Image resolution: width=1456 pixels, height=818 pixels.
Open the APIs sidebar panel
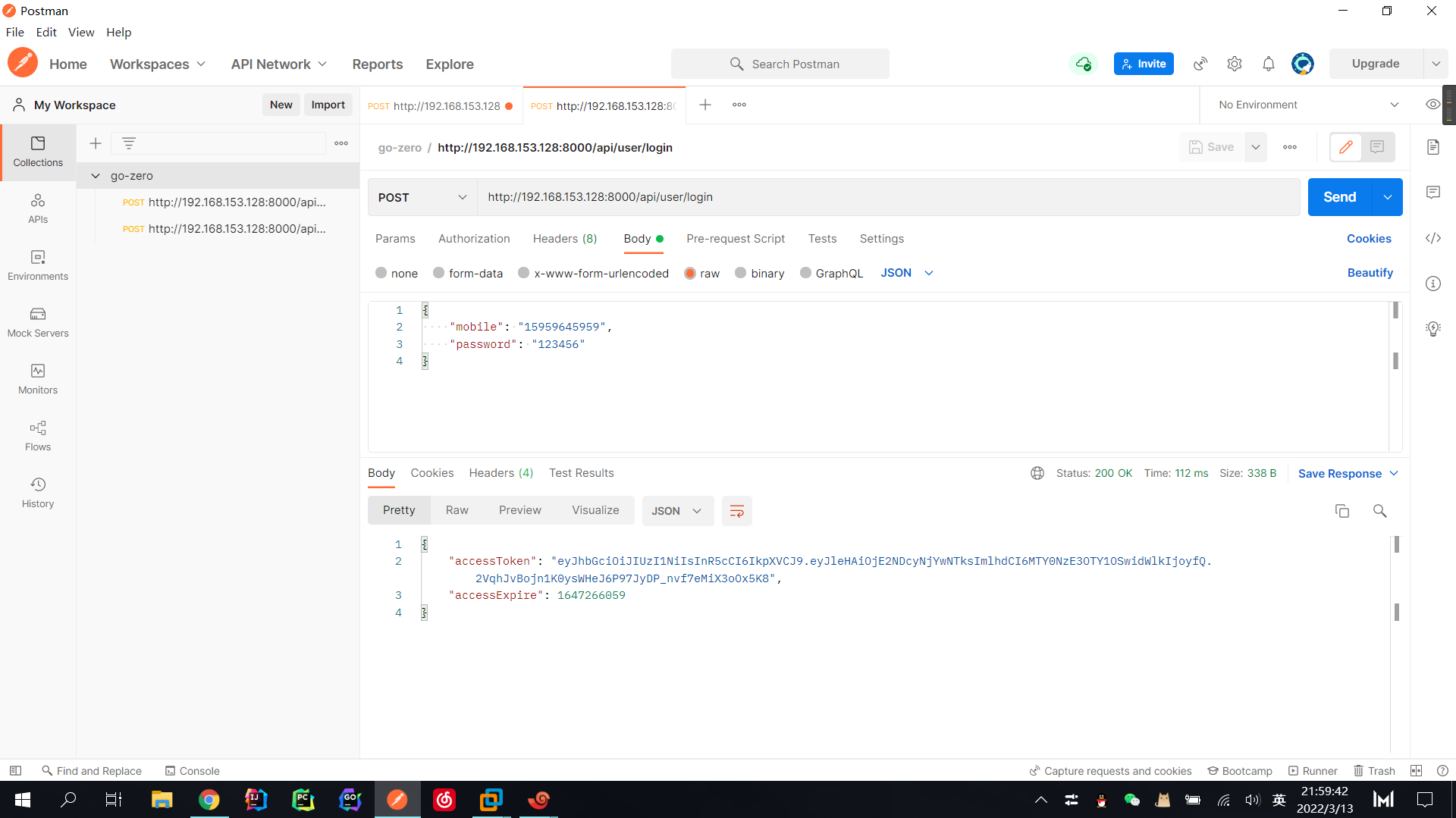point(38,208)
